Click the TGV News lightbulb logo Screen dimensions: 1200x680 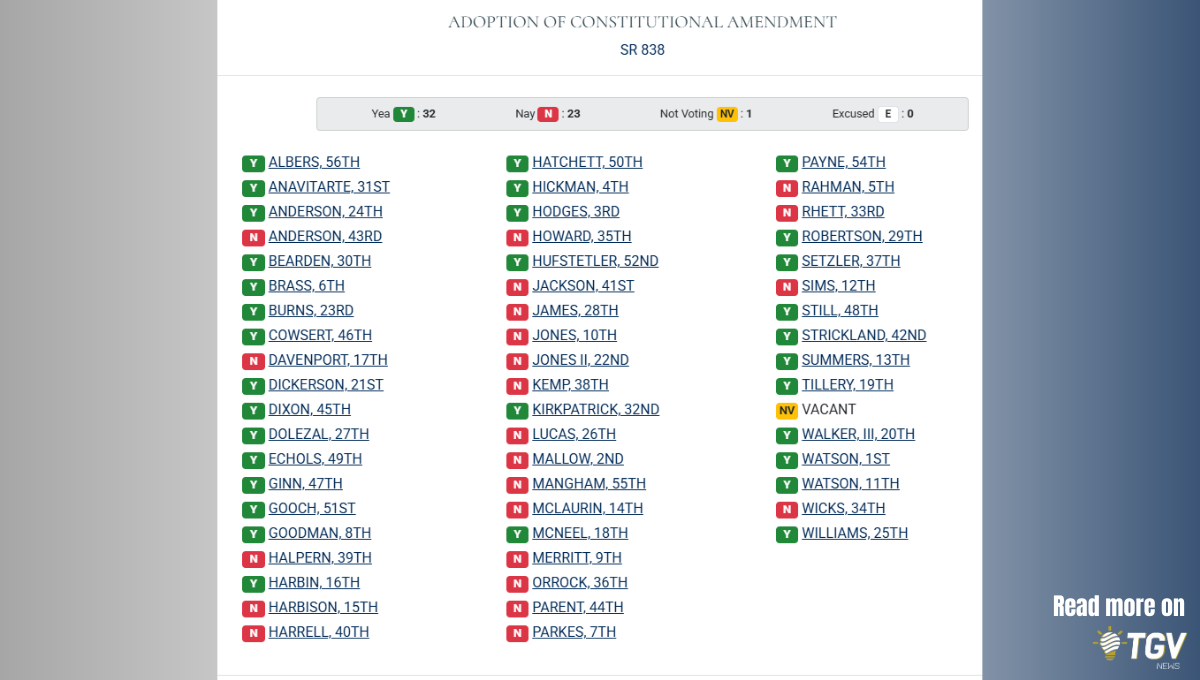click(1108, 644)
